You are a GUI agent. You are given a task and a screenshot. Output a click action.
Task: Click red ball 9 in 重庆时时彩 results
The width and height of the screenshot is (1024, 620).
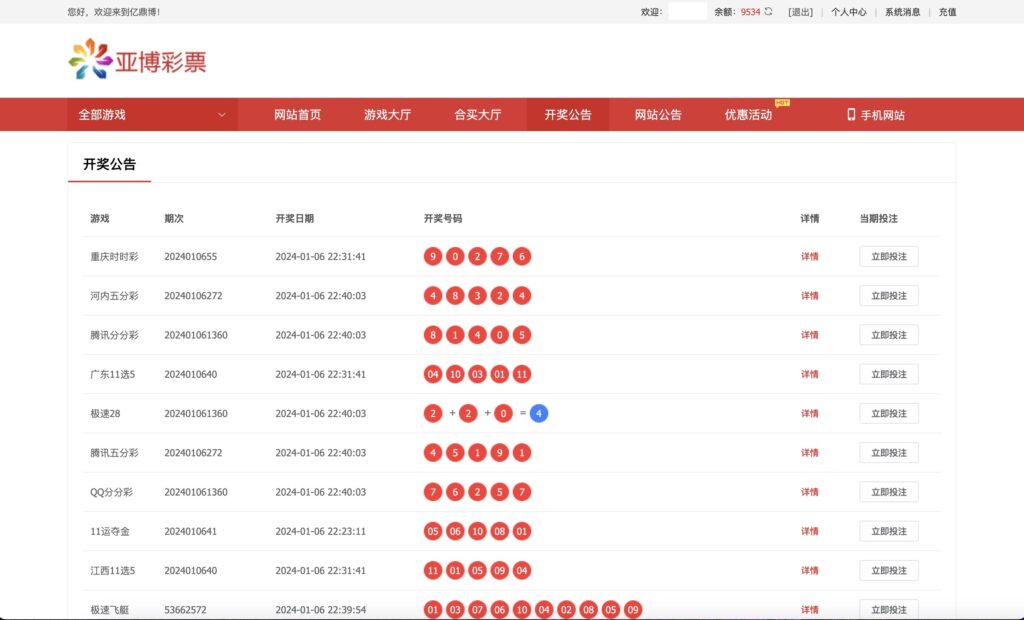432,256
